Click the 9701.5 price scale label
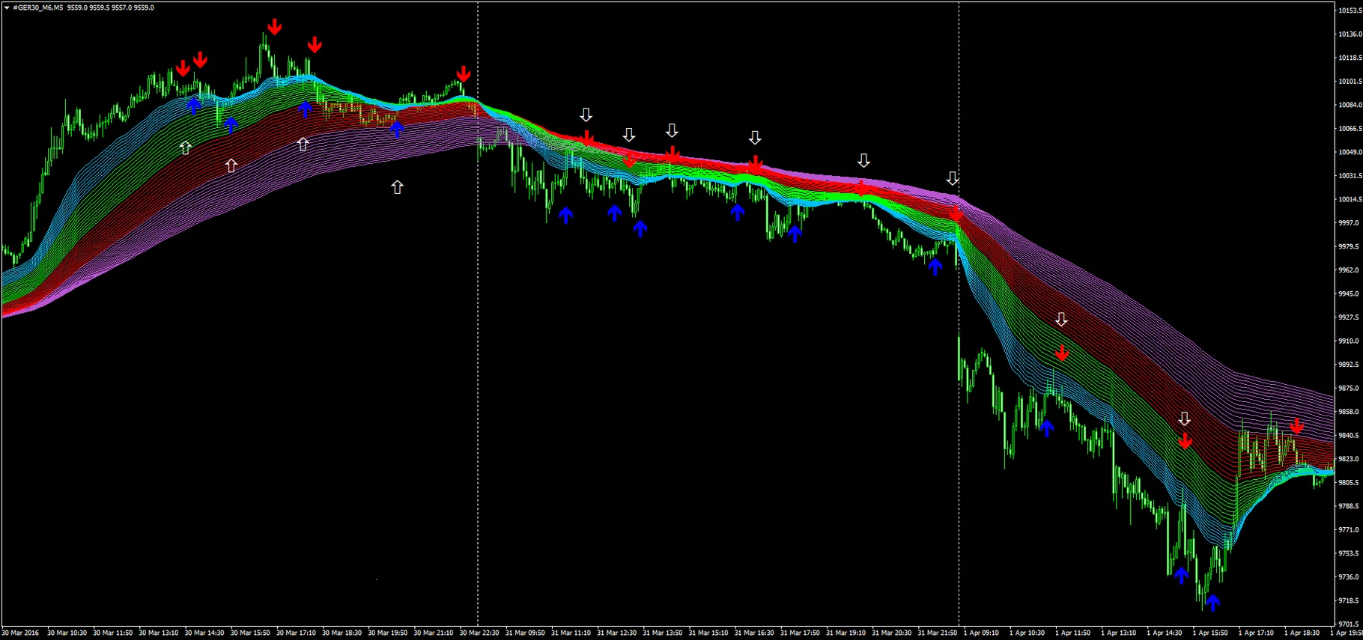 (x=1347, y=623)
